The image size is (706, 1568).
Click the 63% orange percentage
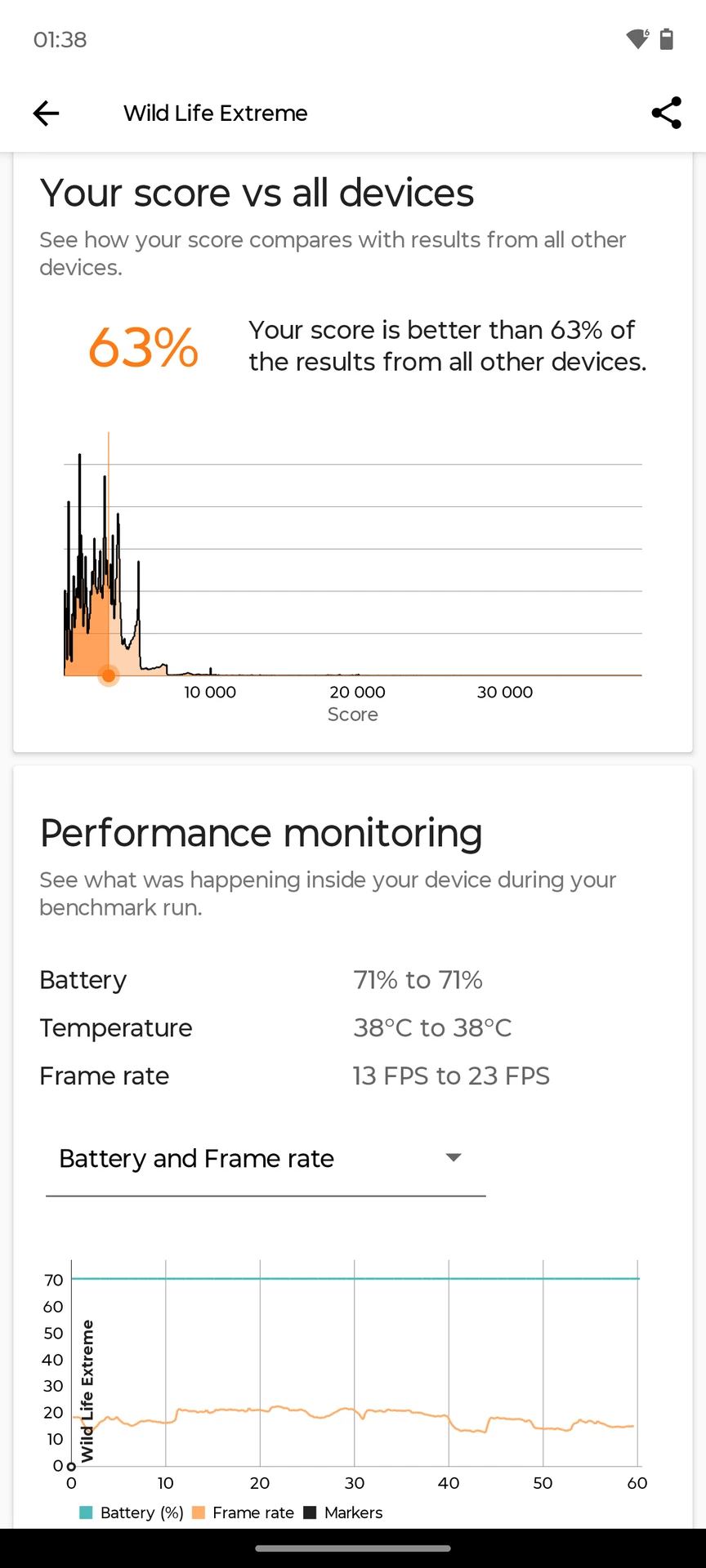[143, 347]
